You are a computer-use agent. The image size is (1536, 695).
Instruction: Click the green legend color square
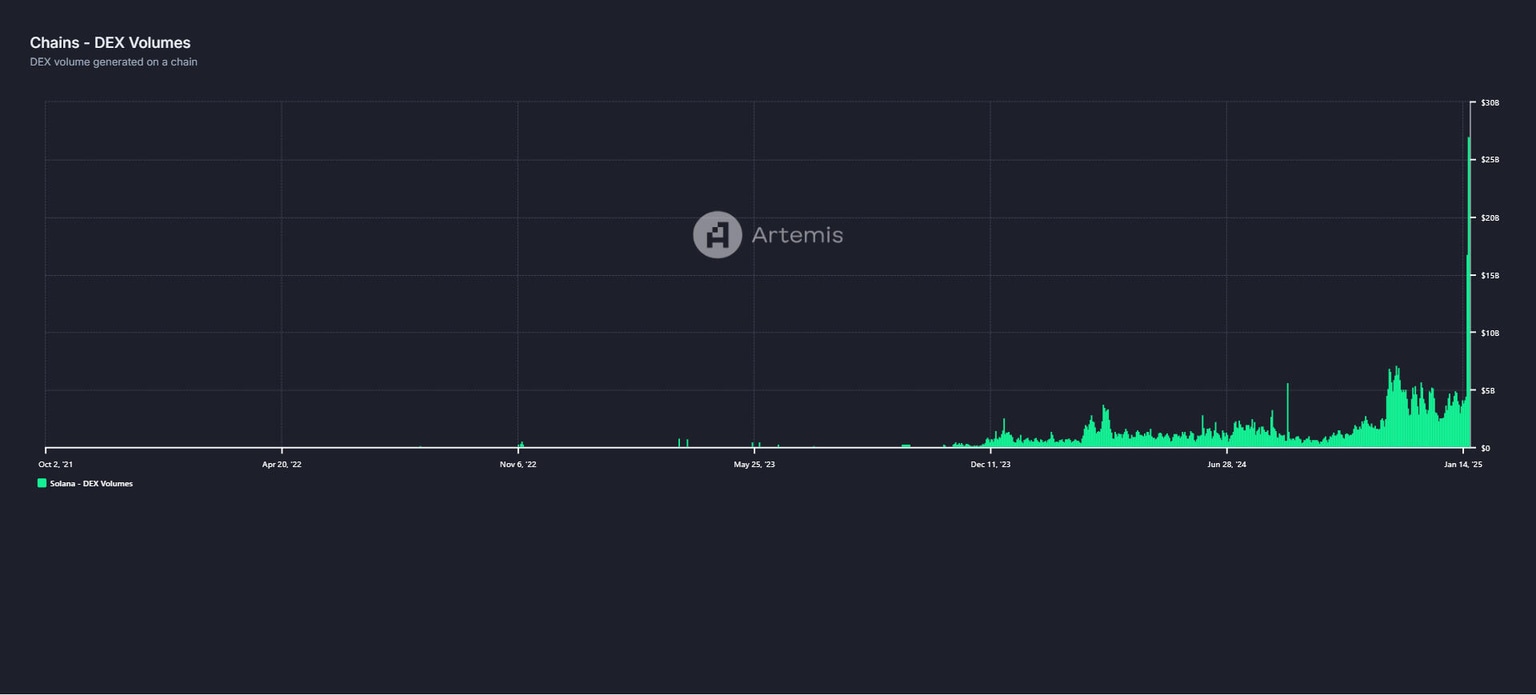pos(41,483)
